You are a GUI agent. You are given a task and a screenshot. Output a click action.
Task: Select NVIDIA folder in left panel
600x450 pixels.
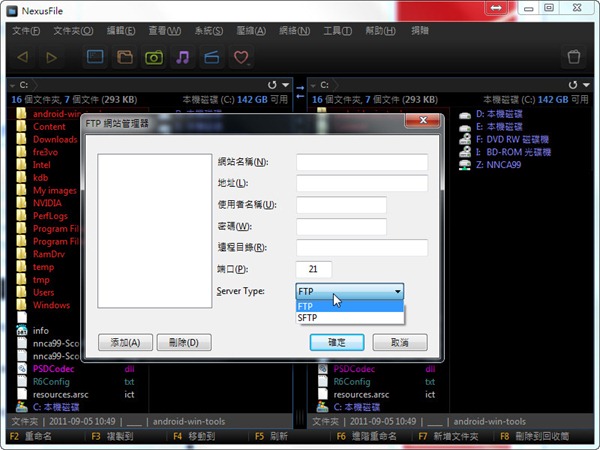[47, 203]
